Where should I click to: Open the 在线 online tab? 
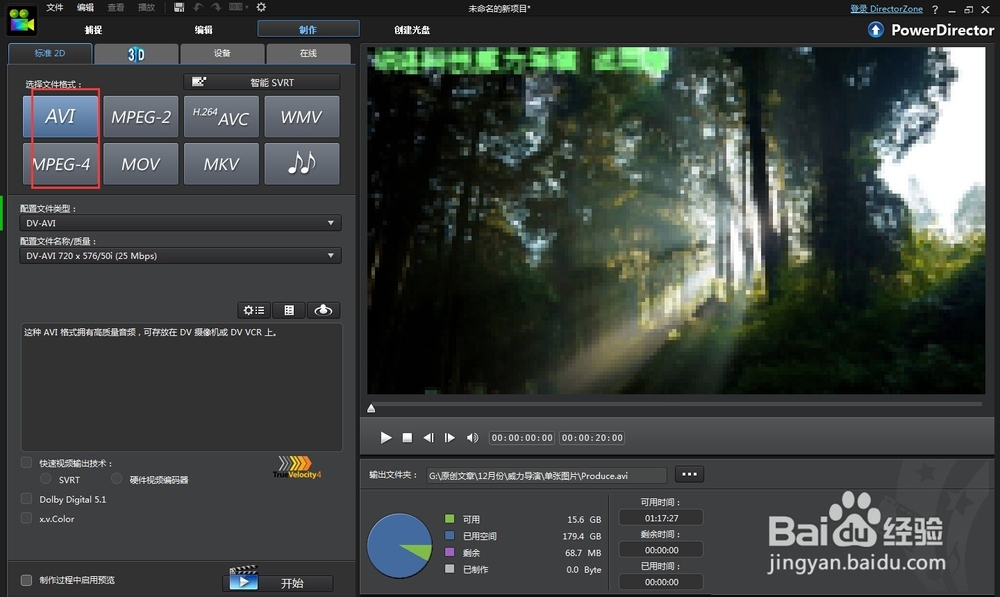[x=308, y=54]
